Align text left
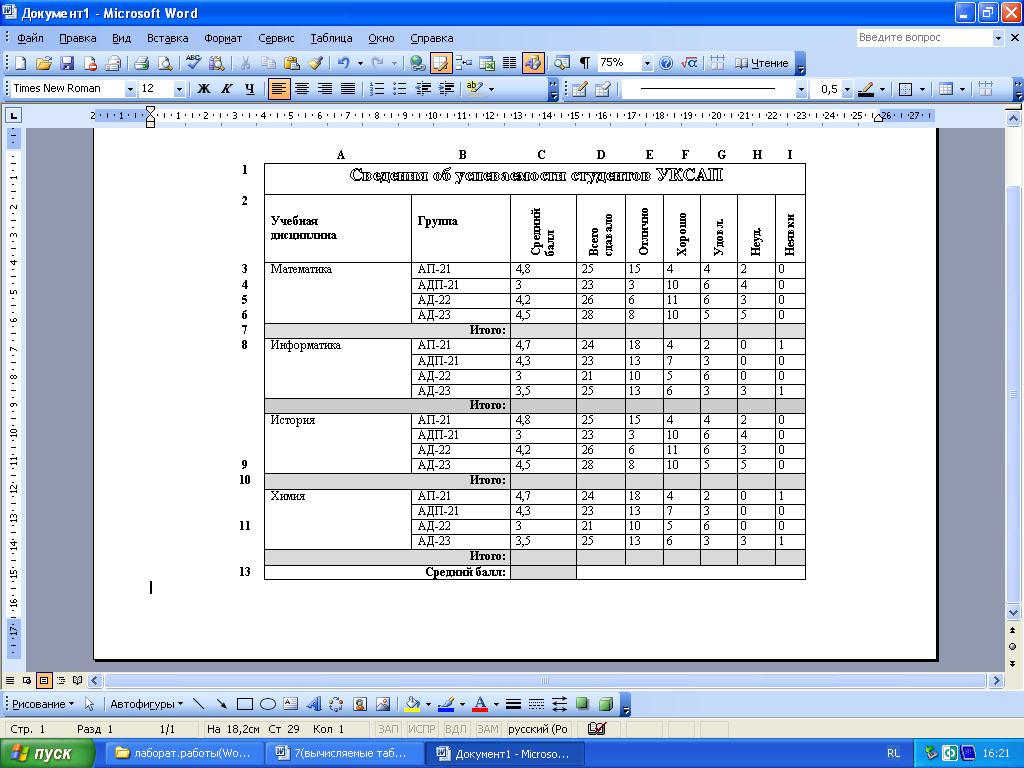The image size is (1024, 768). click(x=279, y=89)
